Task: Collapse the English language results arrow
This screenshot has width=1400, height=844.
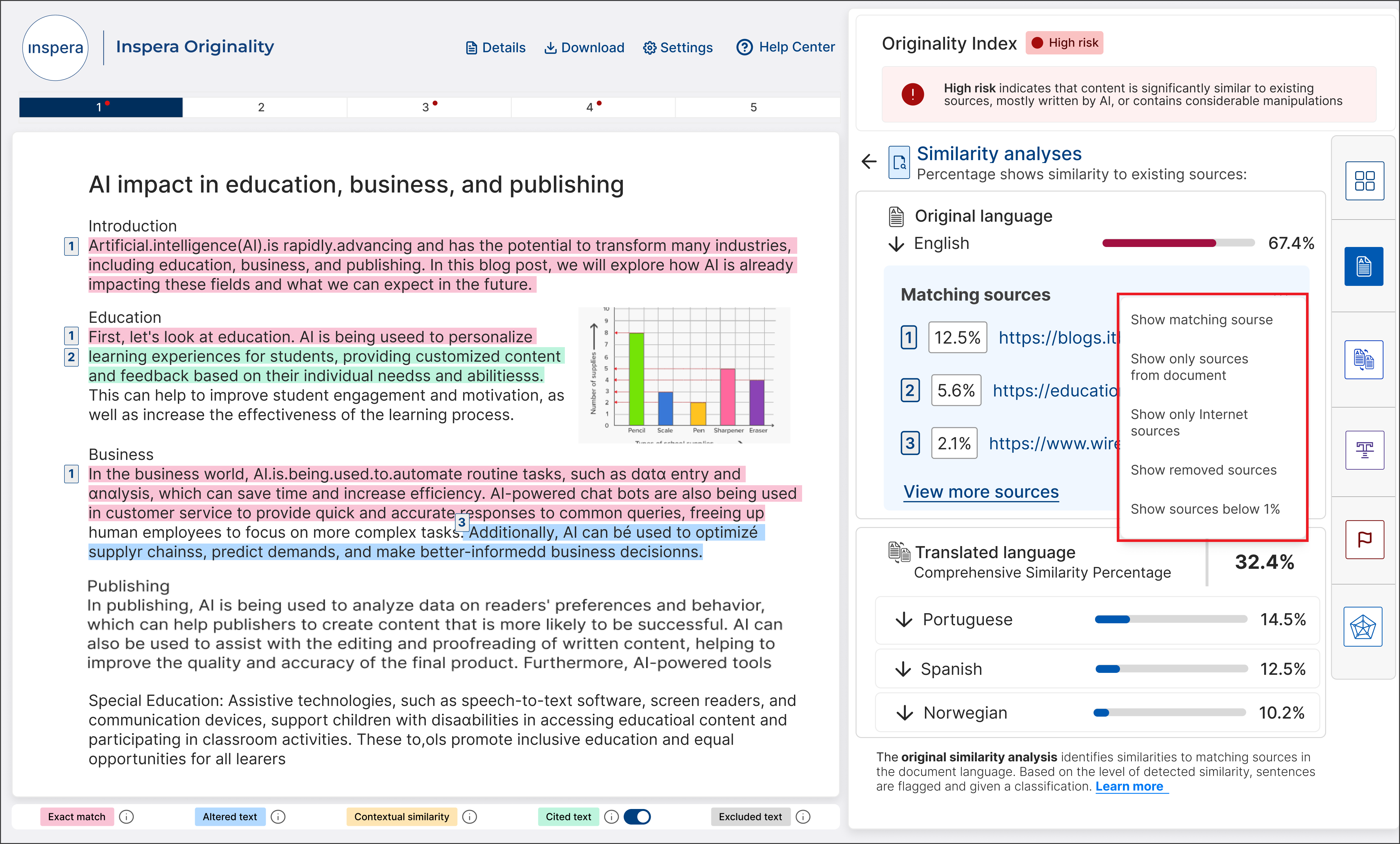Action: coord(896,244)
